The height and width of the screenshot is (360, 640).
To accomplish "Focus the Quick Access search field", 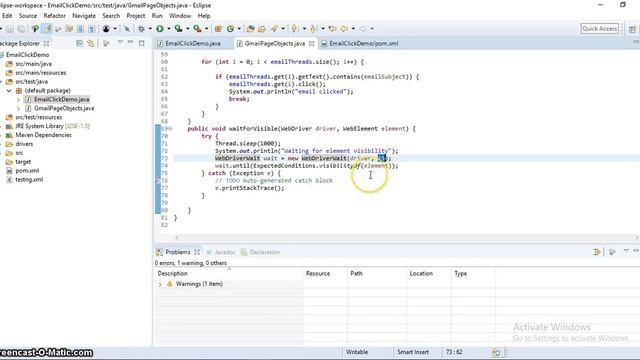I will [x=600, y=29].
